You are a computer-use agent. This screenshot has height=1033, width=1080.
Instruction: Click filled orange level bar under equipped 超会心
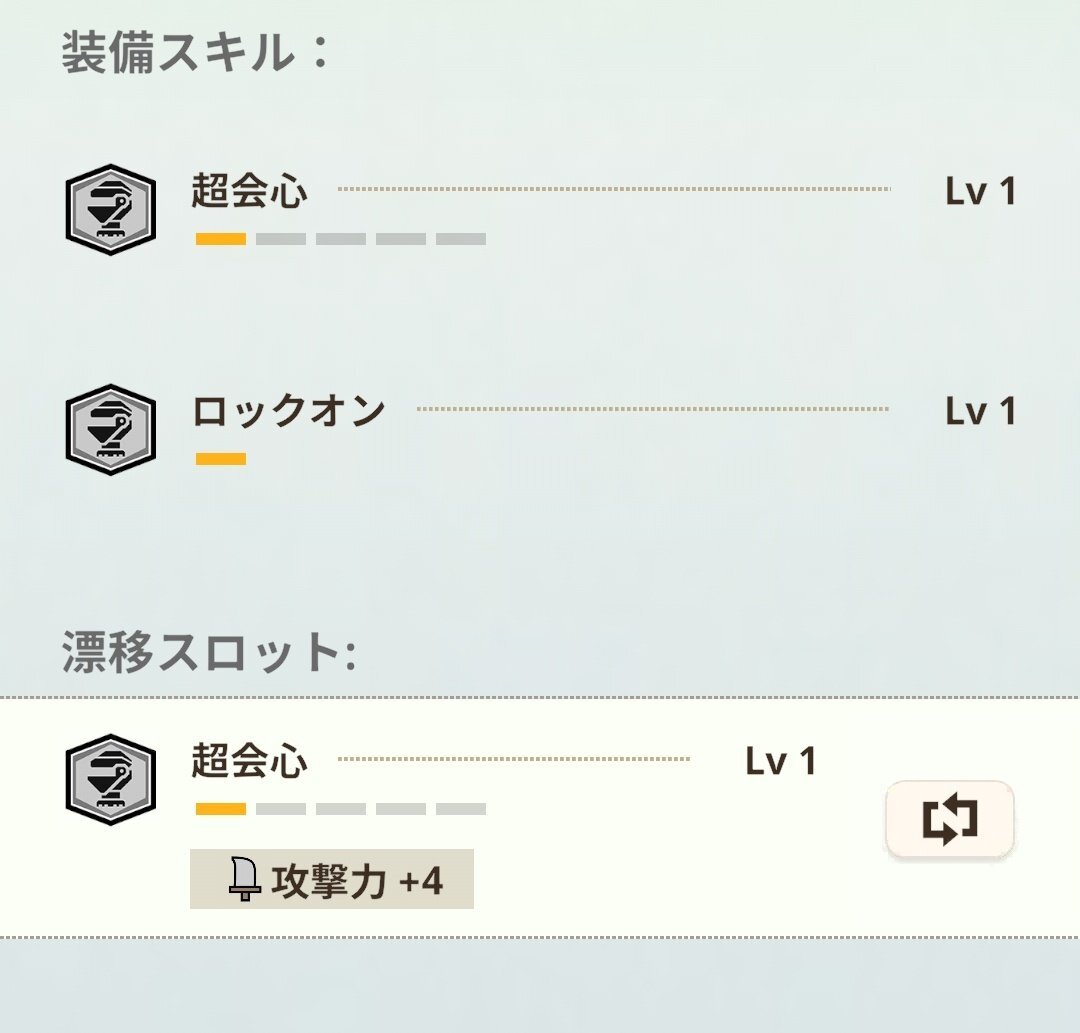pos(221,239)
